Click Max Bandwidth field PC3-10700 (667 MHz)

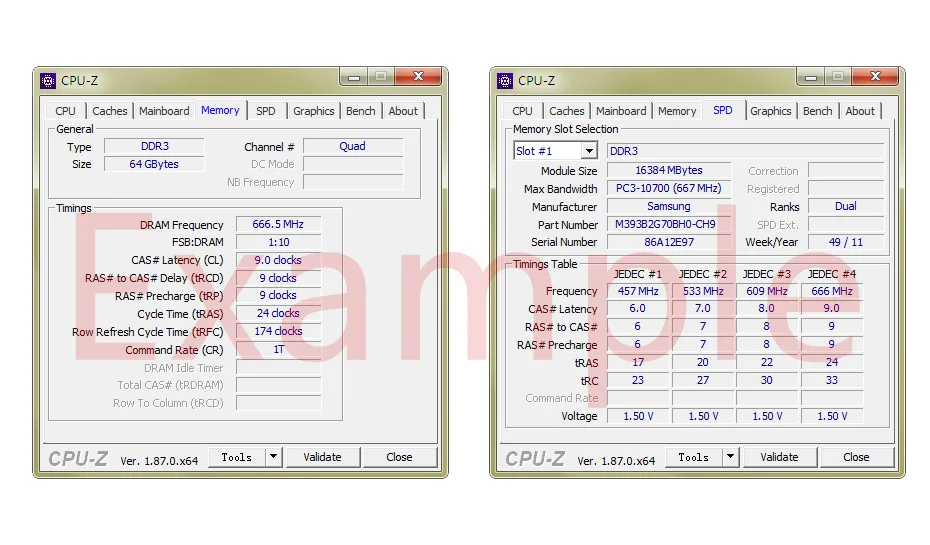(x=669, y=188)
